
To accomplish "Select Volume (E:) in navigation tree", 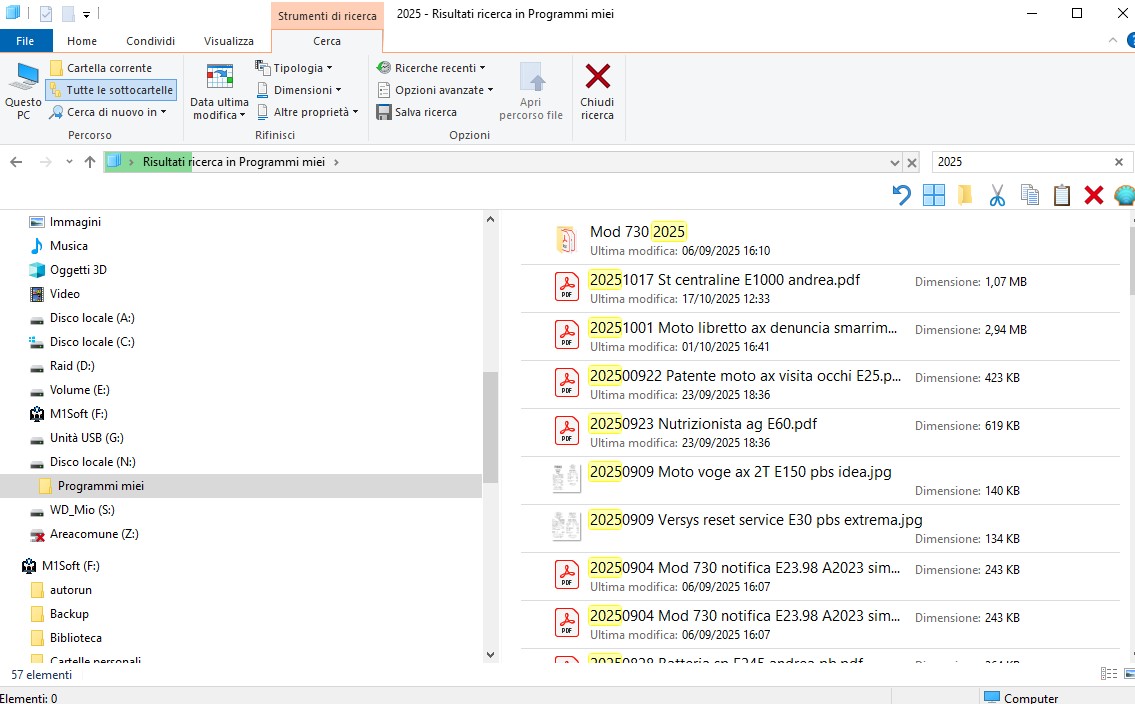I will 80,390.
